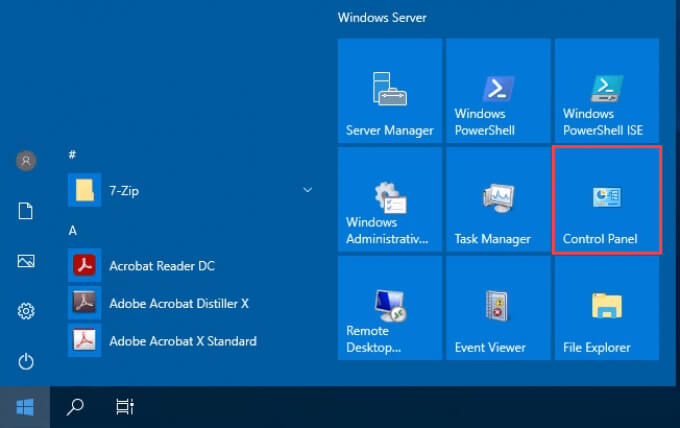Open Documents from the Start sidebar
Viewport: 680px width, 428px height.
coord(26,211)
